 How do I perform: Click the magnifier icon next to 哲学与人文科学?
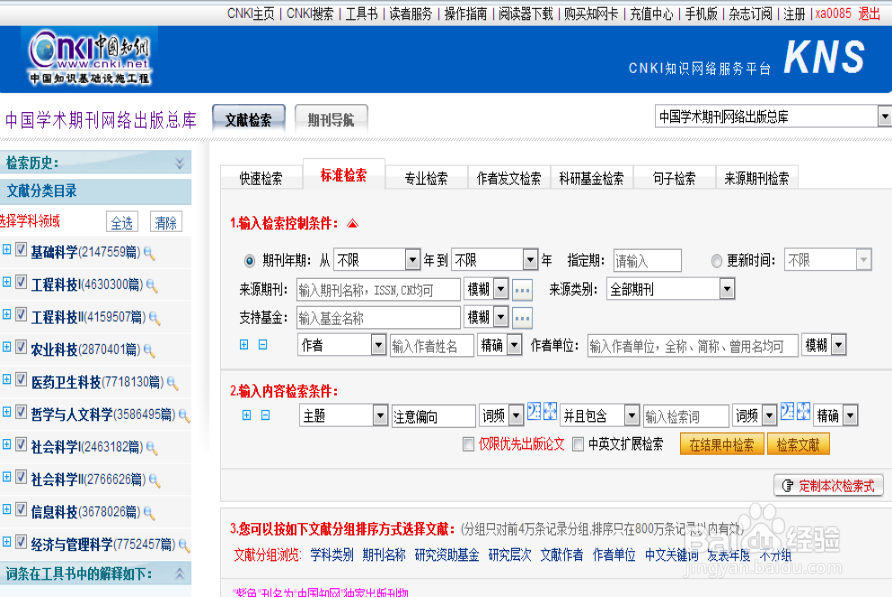click(x=184, y=416)
